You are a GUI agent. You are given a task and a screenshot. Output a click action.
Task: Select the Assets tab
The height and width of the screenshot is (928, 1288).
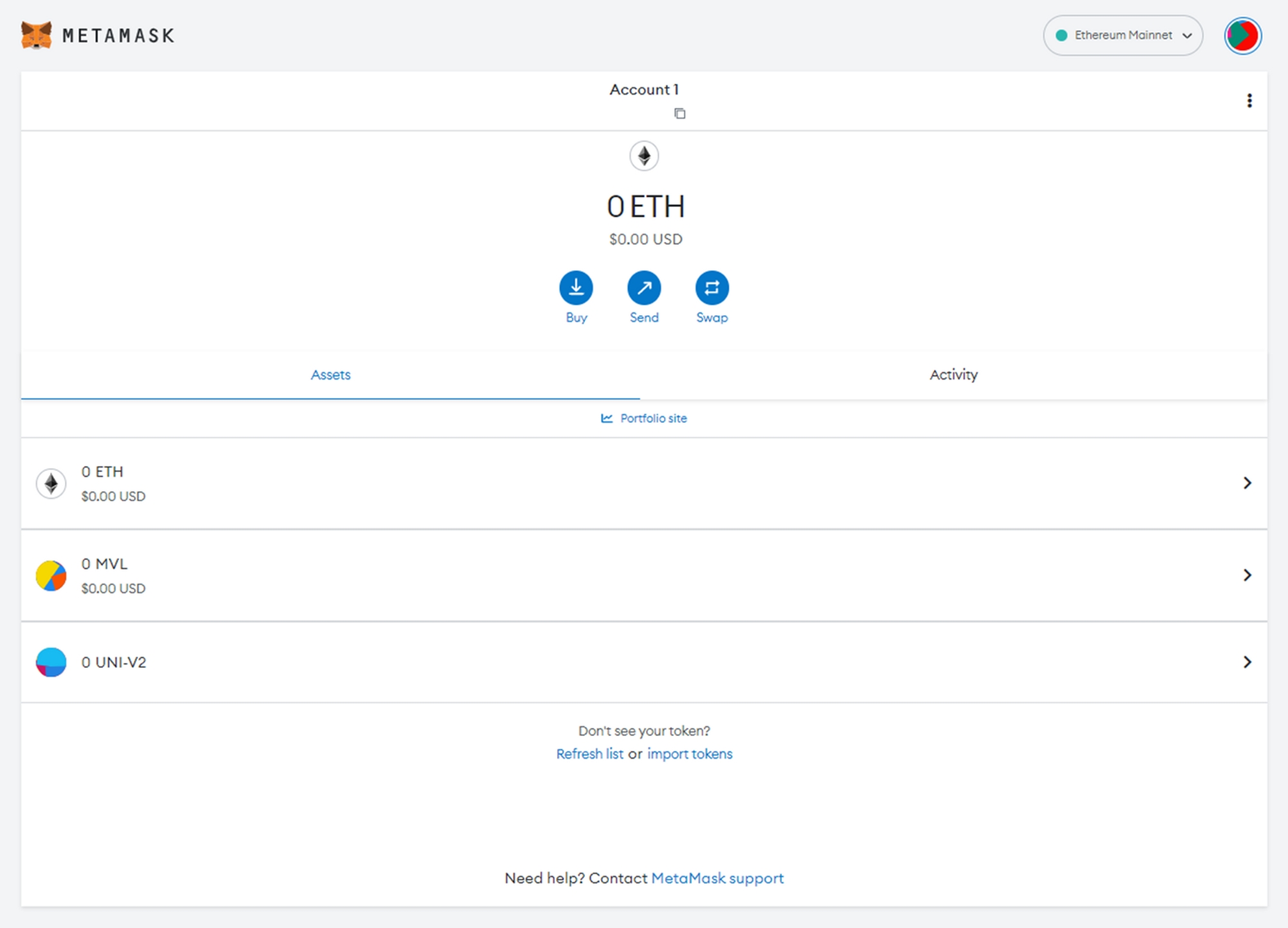coord(330,375)
